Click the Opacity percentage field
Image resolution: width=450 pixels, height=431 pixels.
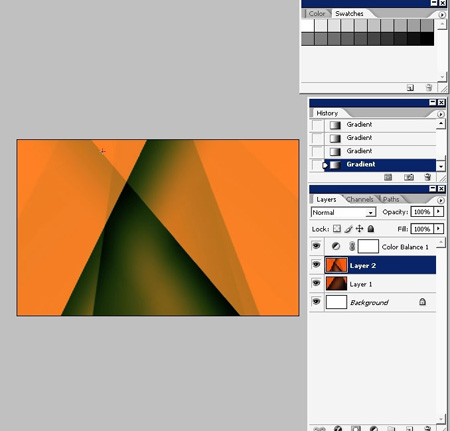pos(422,212)
